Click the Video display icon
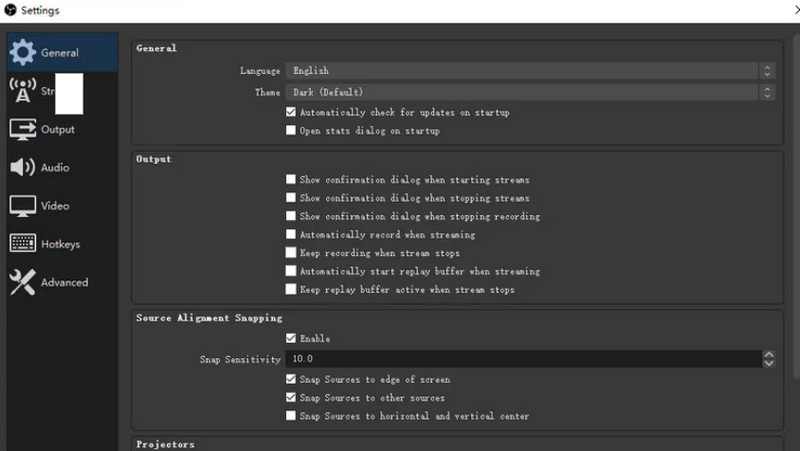Image resolution: width=800 pixels, height=451 pixels. click(x=23, y=206)
